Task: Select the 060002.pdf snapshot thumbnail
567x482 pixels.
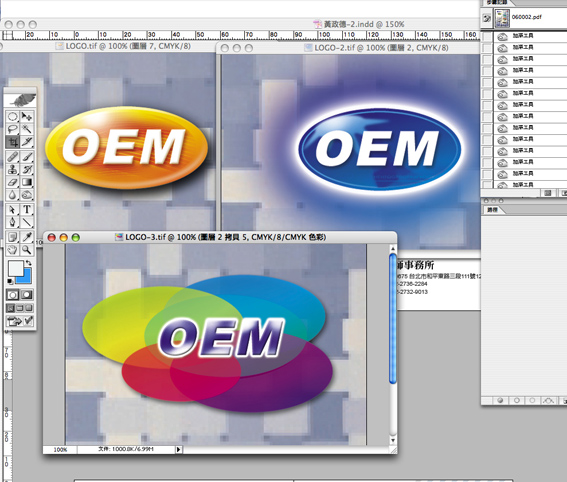Action: point(502,18)
